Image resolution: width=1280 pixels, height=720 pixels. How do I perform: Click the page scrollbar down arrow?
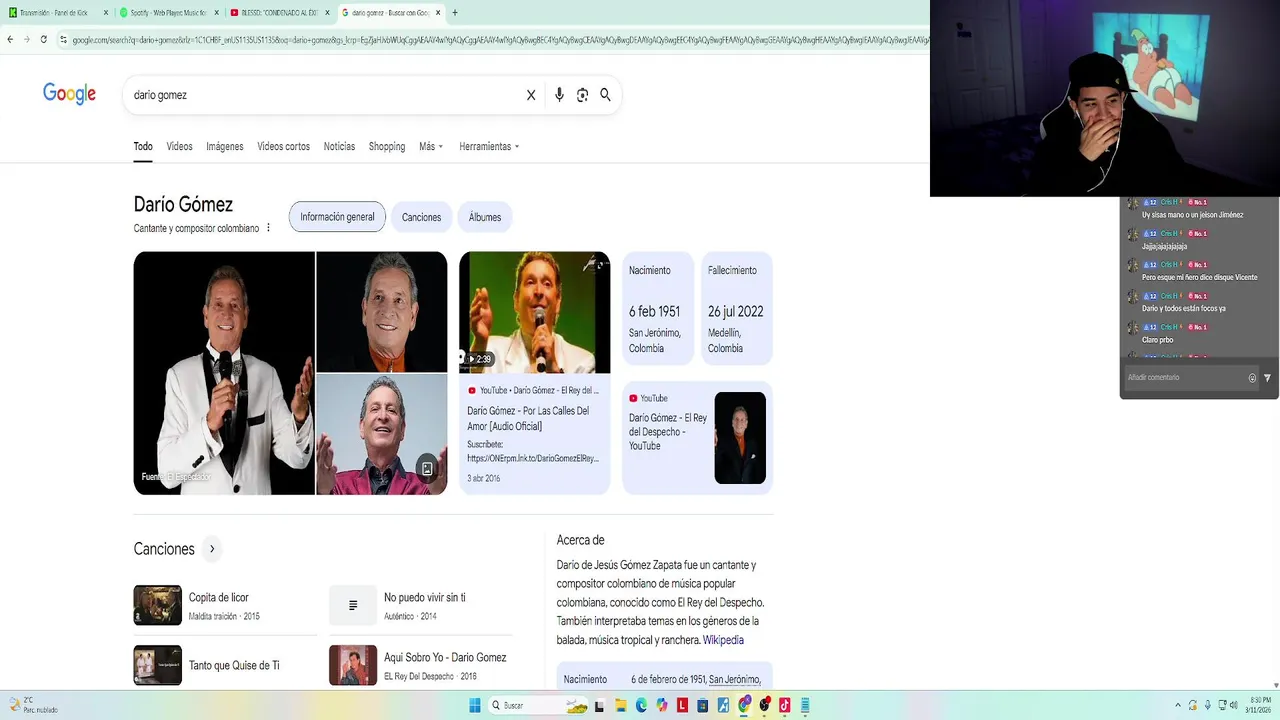[1276, 686]
